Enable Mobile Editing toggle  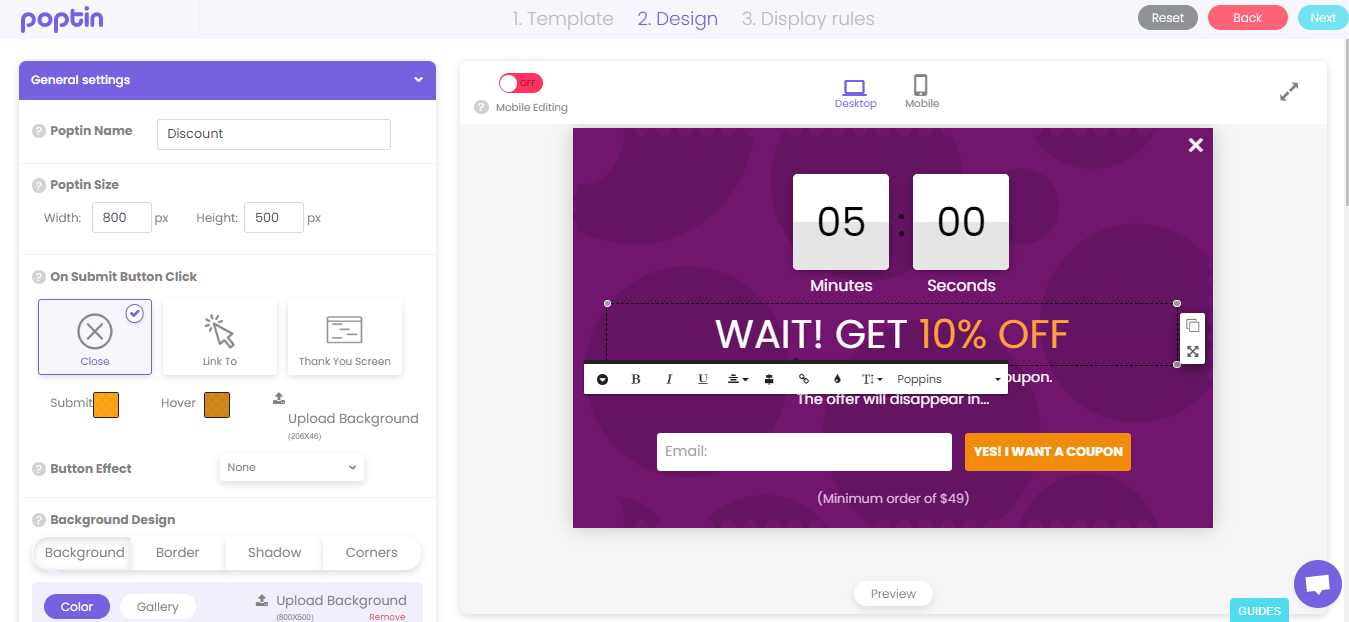point(520,83)
